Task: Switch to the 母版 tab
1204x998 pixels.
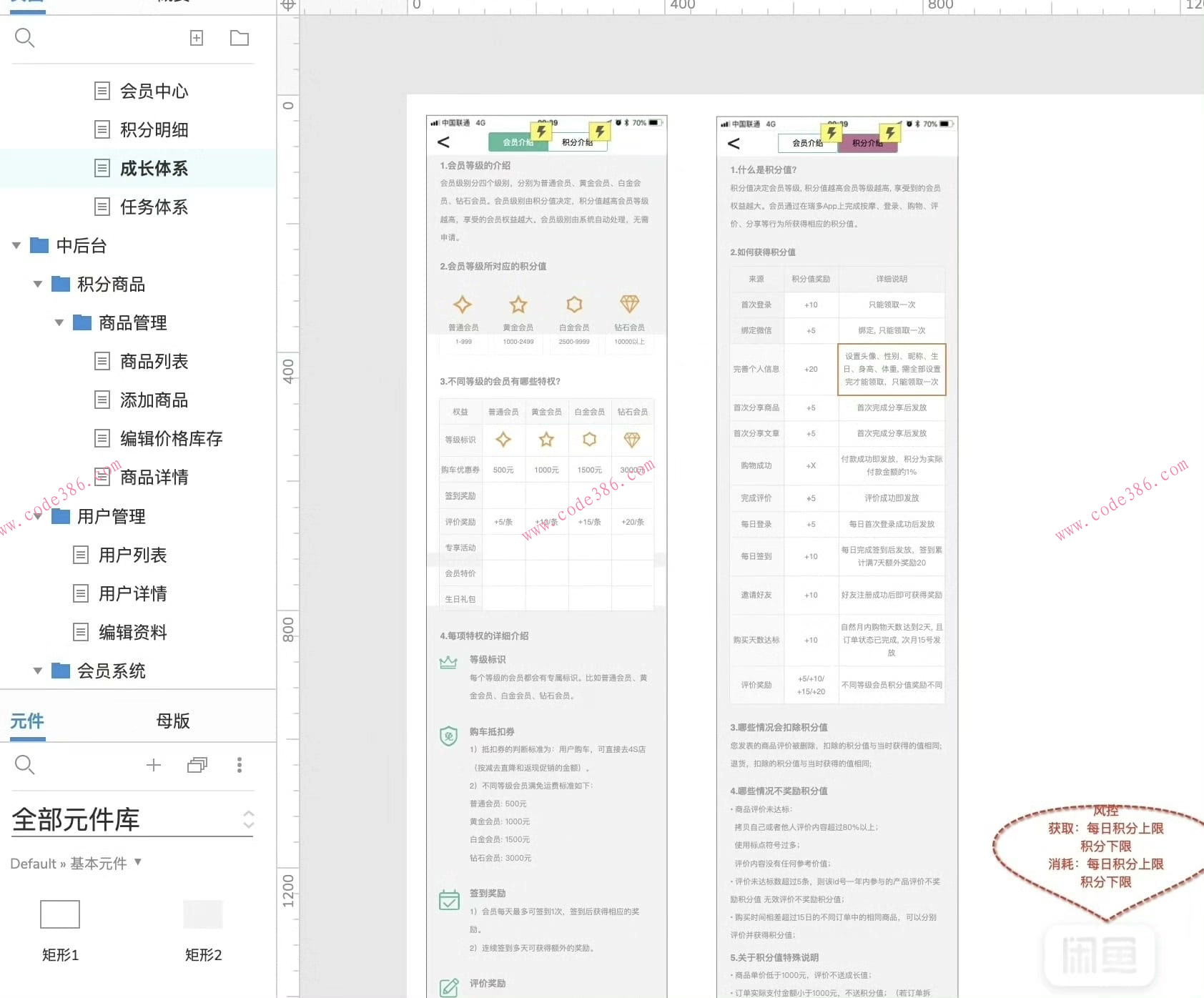Action: click(x=172, y=721)
